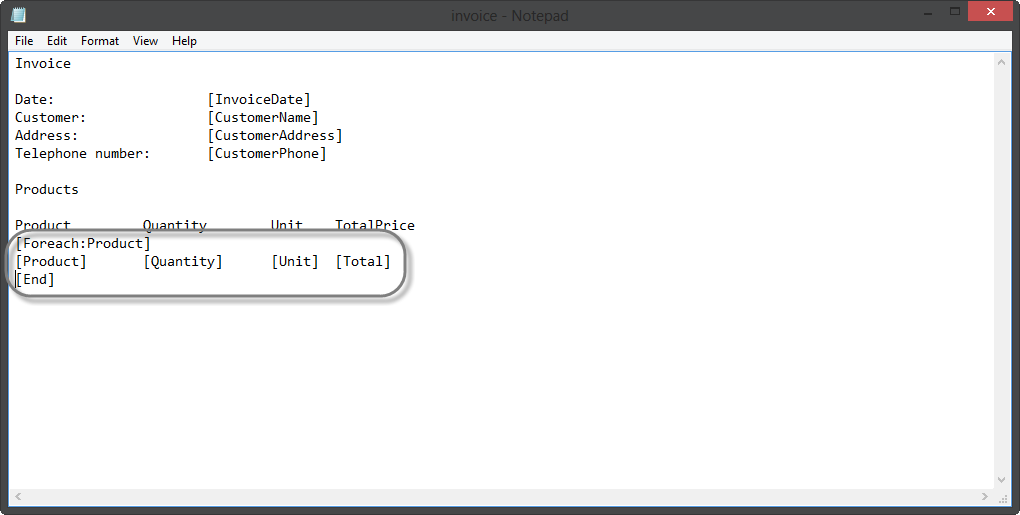Click the [InvoiceDate] placeholder
The image size is (1020, 515).
259,99
